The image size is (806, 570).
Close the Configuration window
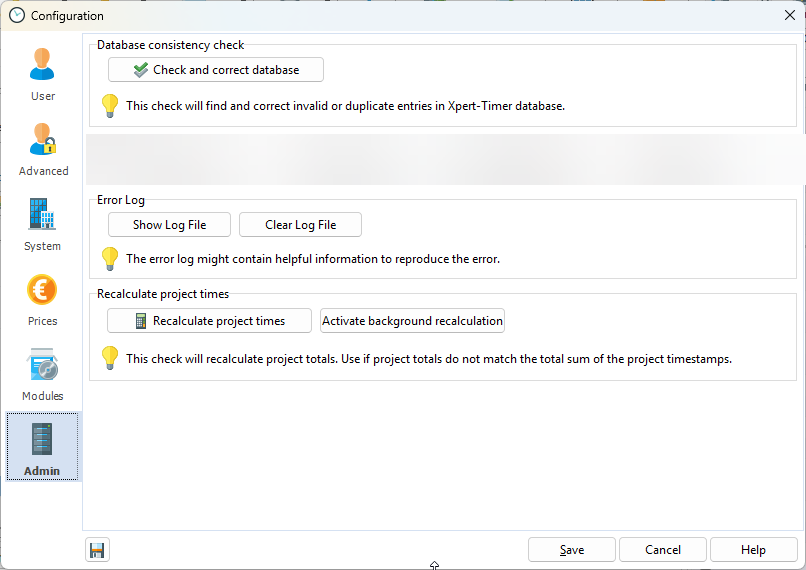tap(790, 15)
